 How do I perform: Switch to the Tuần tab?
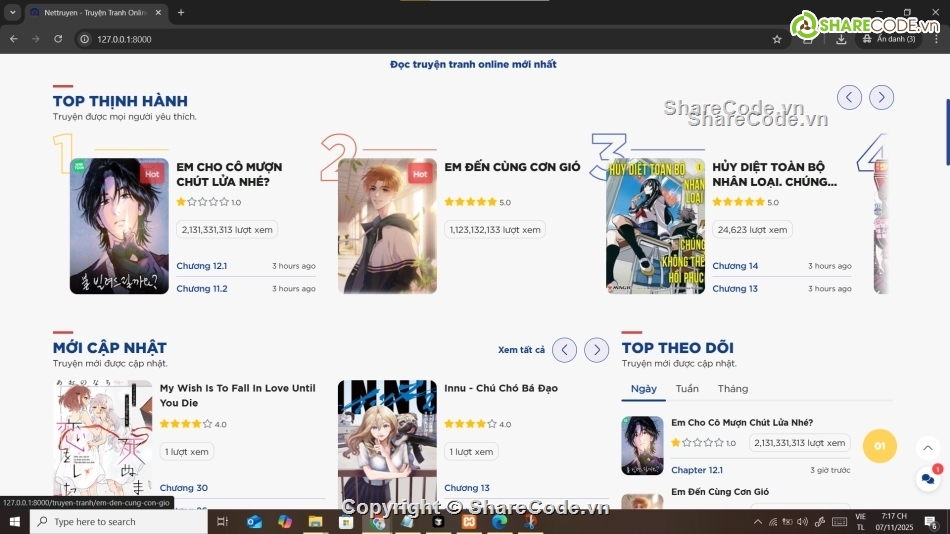687,389
